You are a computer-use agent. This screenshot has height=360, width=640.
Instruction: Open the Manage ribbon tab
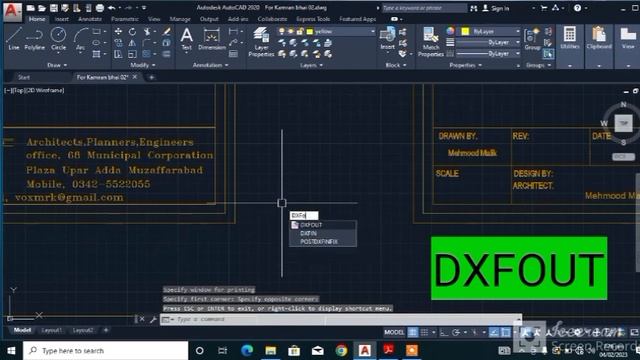(x=180, y=19)
